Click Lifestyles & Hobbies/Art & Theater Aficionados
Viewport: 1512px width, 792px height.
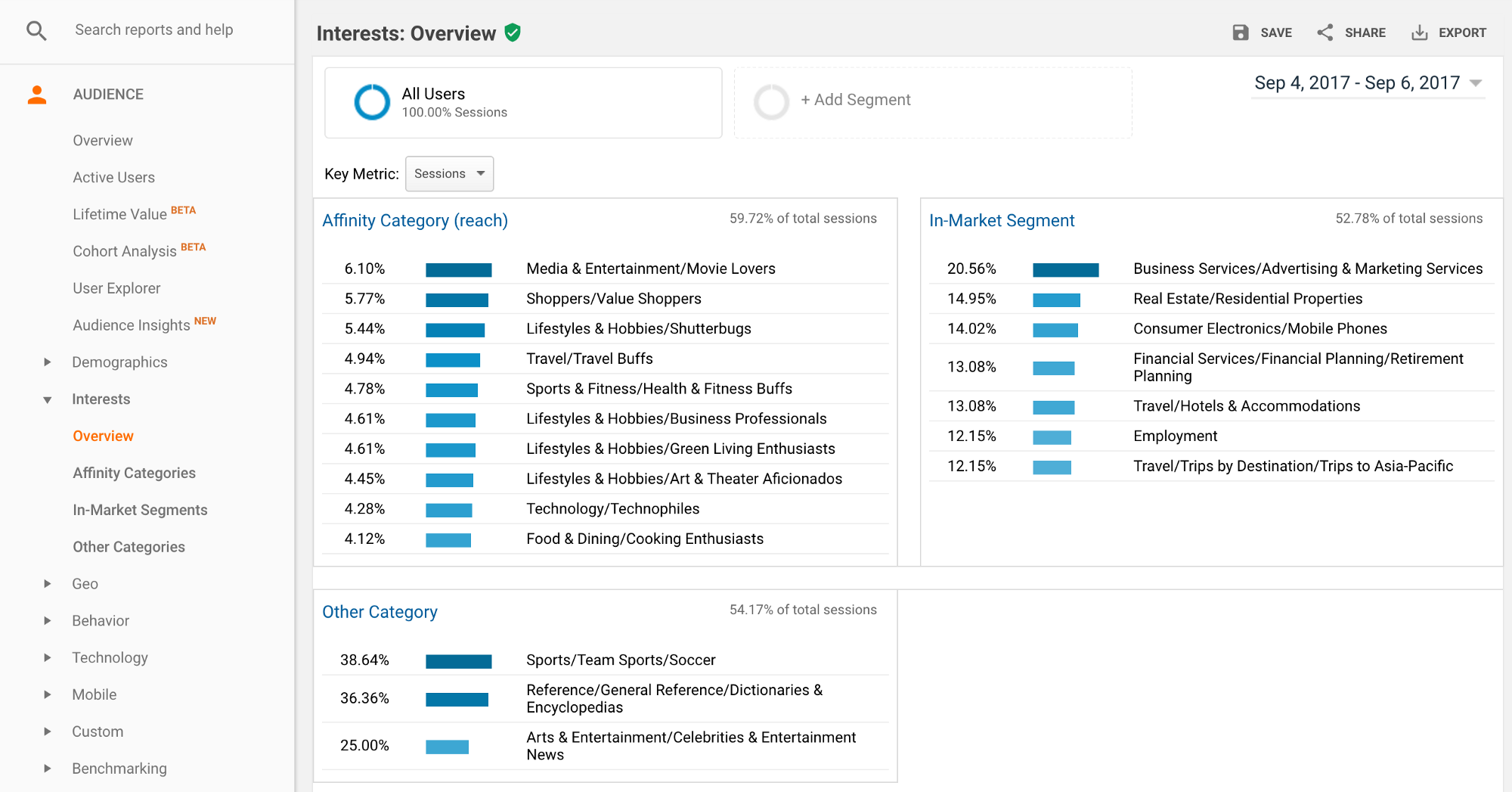[684, 479]
